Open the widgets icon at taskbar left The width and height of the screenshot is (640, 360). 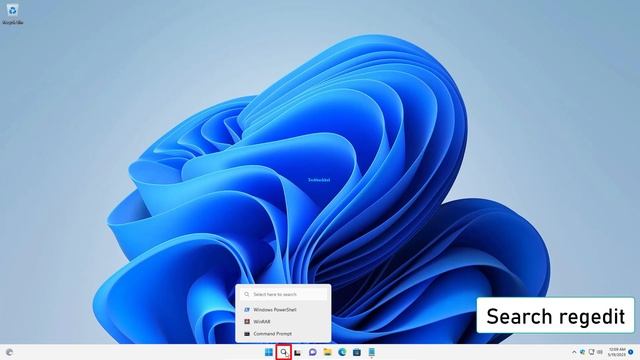coord(9,352)
